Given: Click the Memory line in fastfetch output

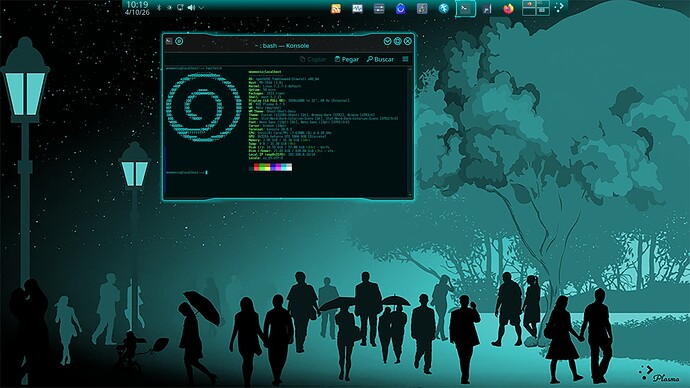Looking at the screenshot, I should point(279,140).
